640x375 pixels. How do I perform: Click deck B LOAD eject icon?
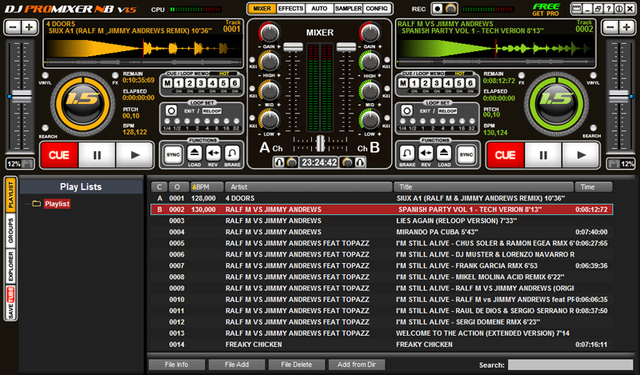click(x=444, y=153)
